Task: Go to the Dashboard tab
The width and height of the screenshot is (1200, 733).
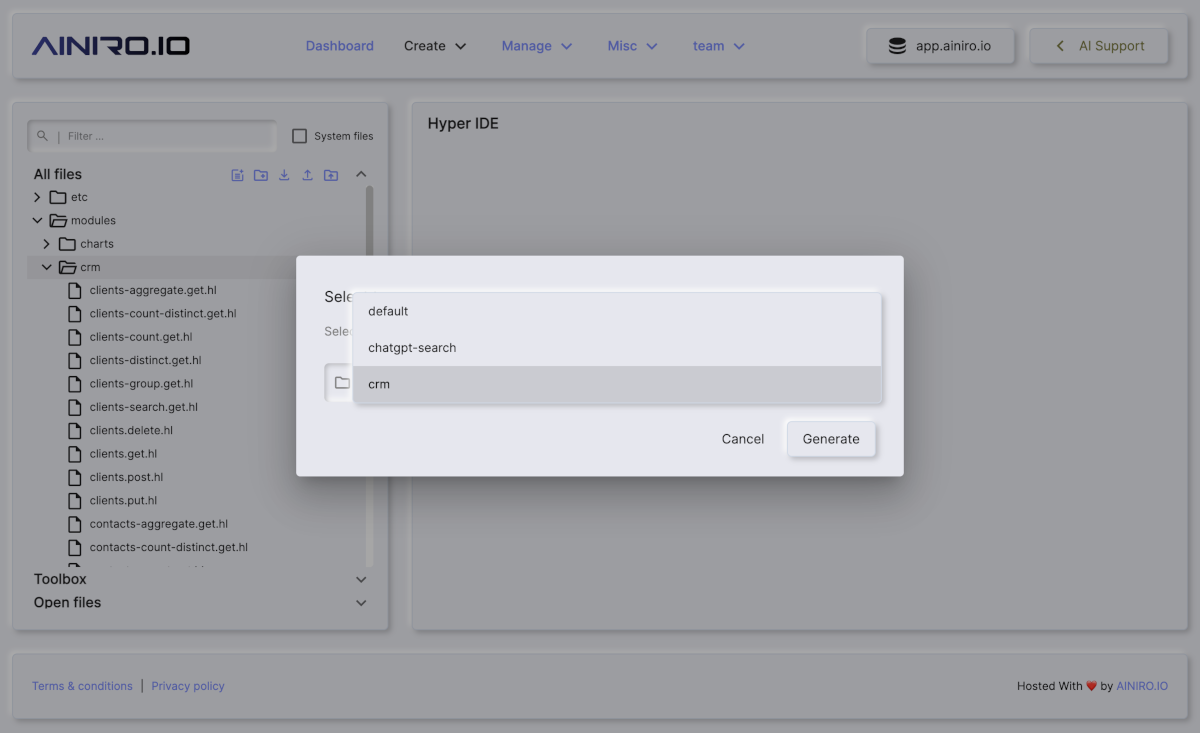Action: pyautogui.click(x=340, y=46)
